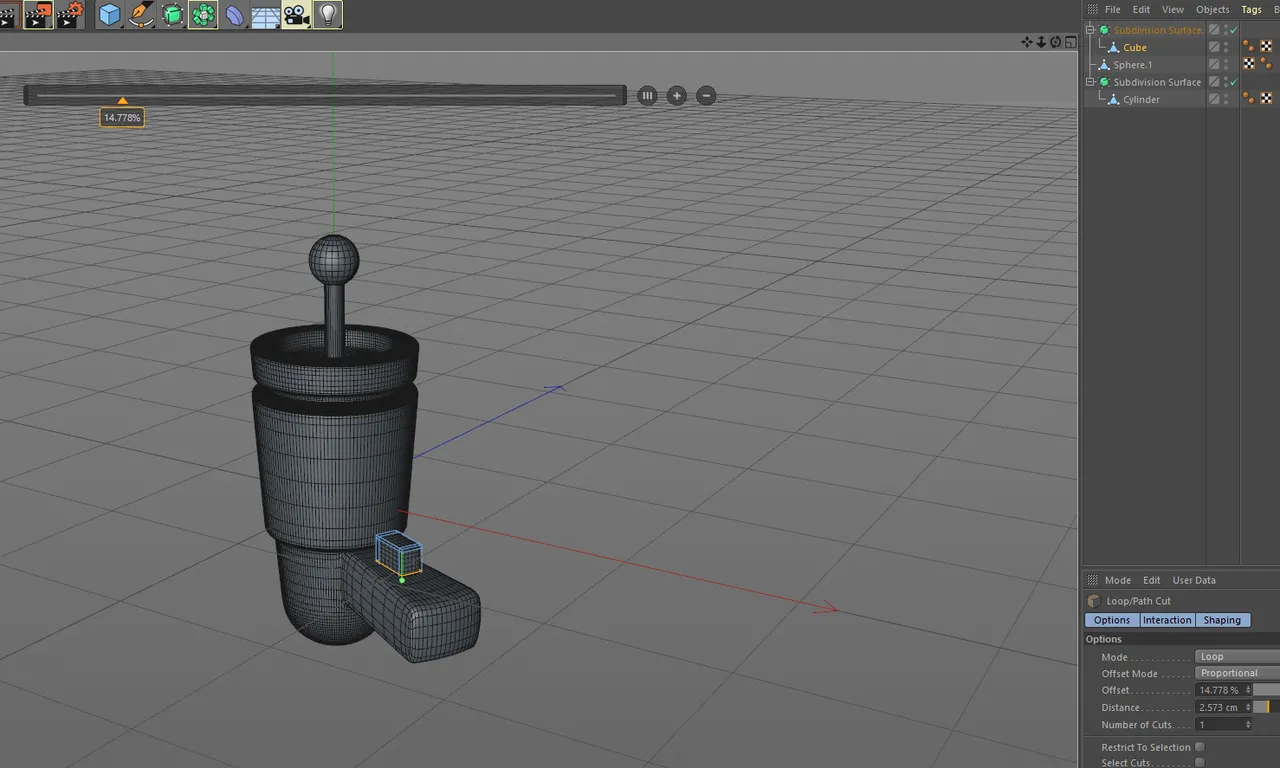The height and width of the screenshot is (768, 1280).
Task: Toggle the Cube layer box
Action: tap(1214, 47)
